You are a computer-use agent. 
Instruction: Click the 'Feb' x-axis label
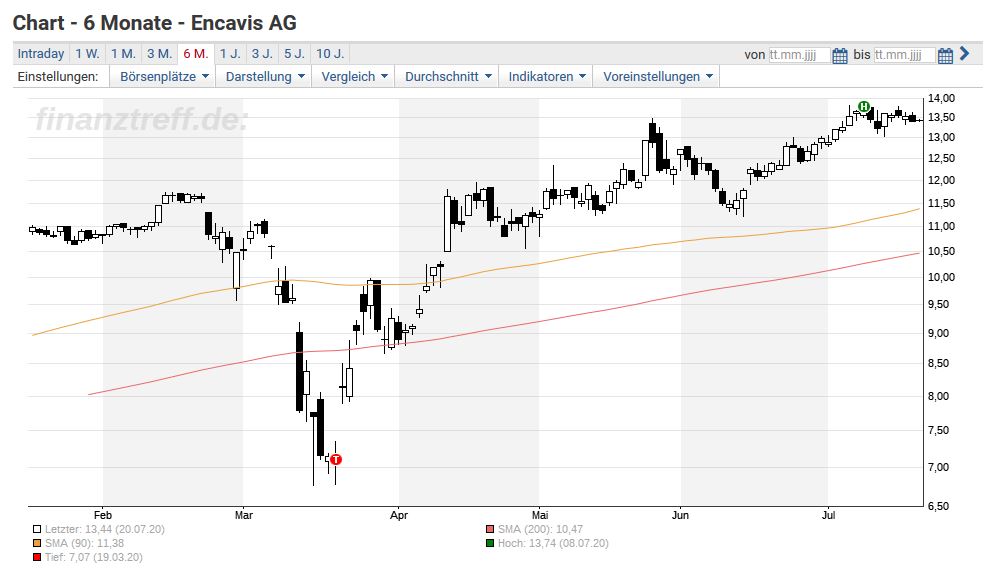(x=103, y=515)
